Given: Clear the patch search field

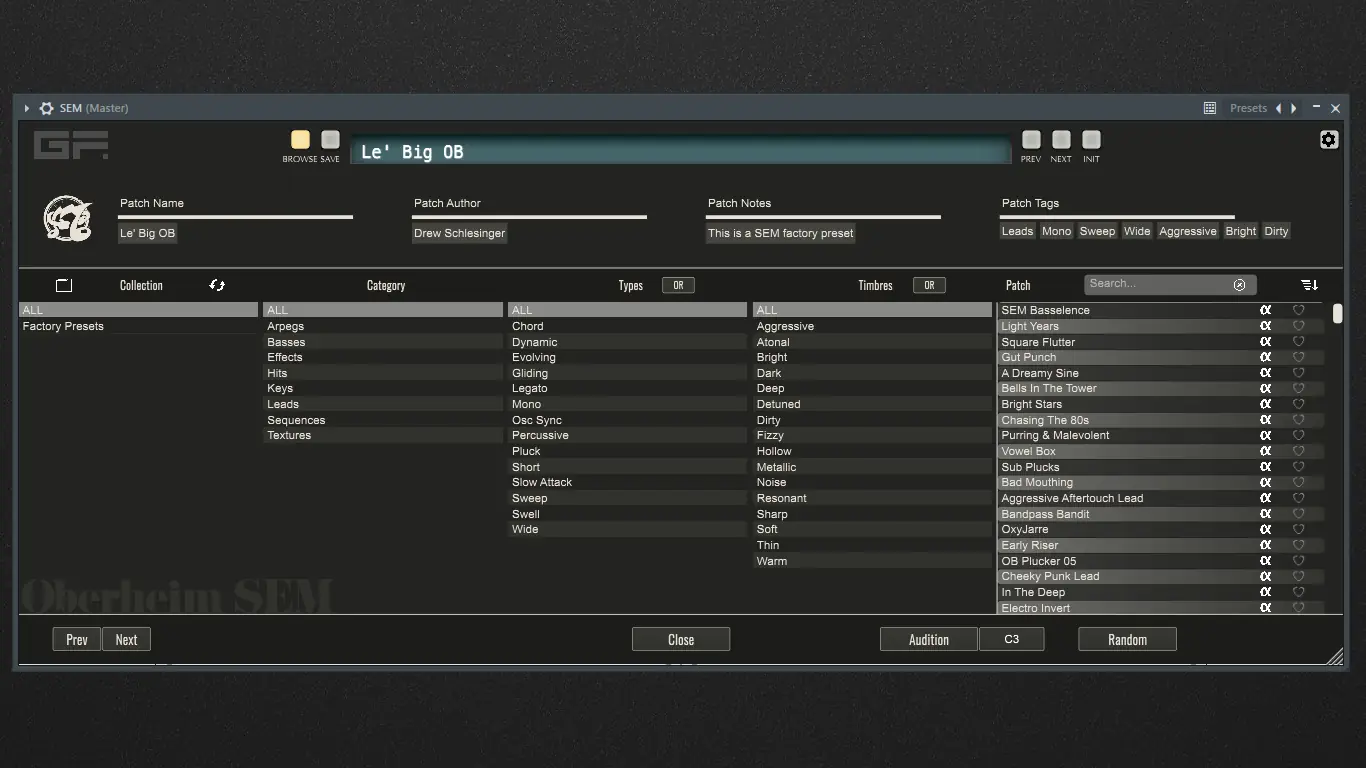Looking at the screenshot, I should pos(1240,285).
